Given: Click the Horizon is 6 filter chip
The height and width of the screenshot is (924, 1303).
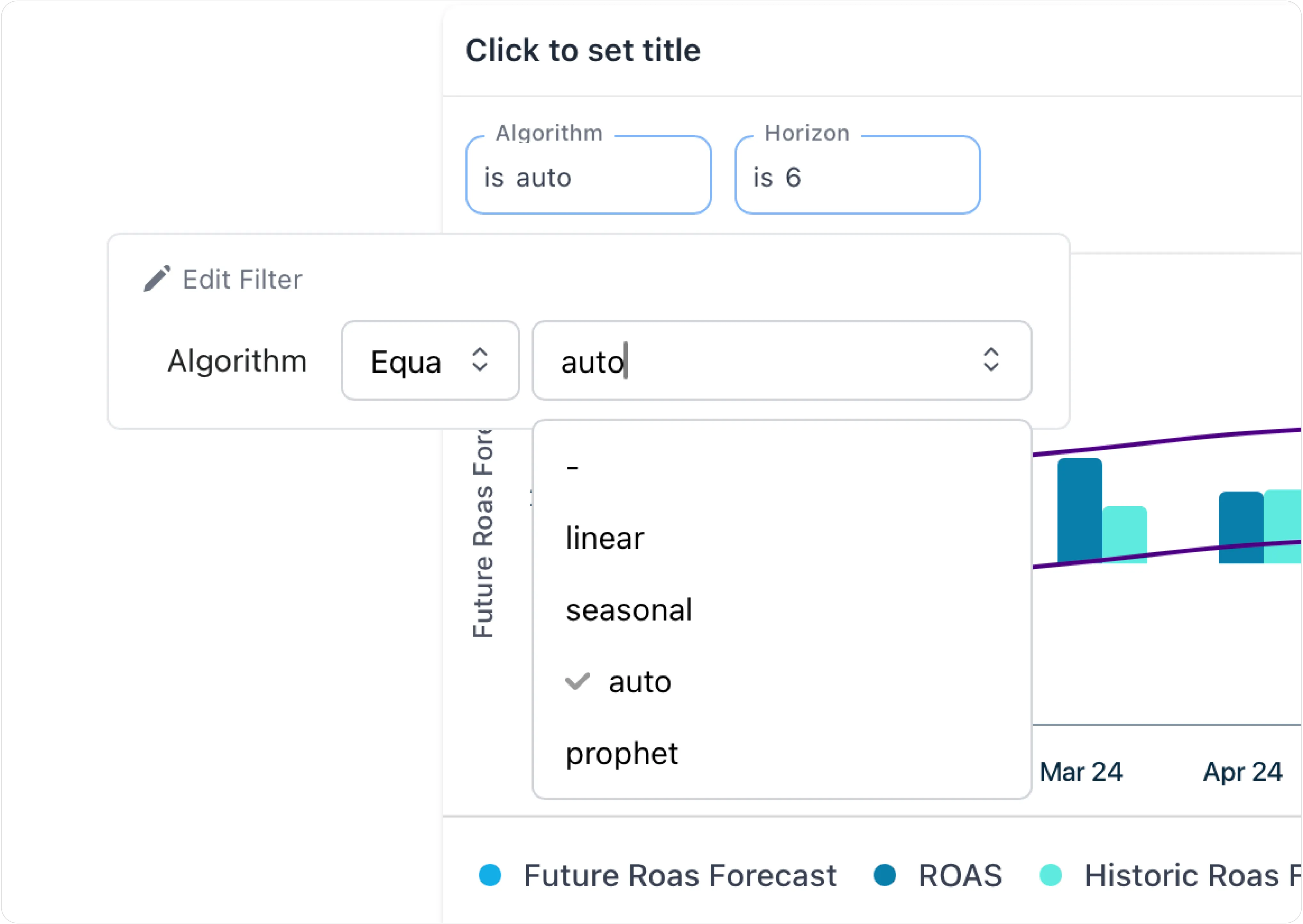Looking at the screenshot, I should pyautogui.click(x=857, y=175).
